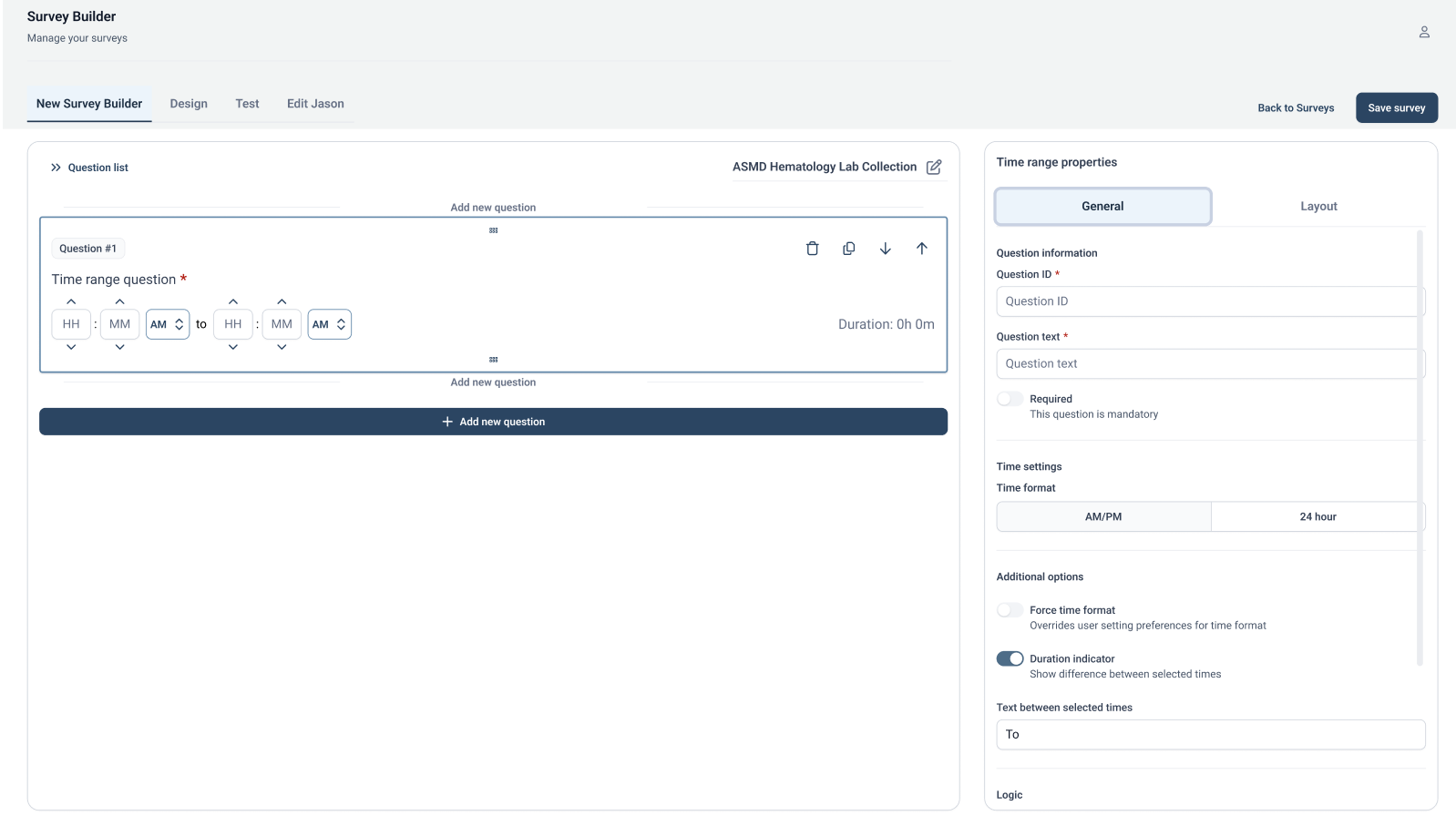Screen dimensions: 1456x836
Task: Focus the Question text input field
Action: click(x=1210, y=363)
